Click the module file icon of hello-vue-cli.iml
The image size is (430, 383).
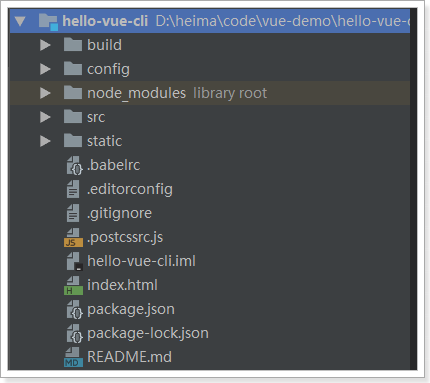[x=74, y=261]
